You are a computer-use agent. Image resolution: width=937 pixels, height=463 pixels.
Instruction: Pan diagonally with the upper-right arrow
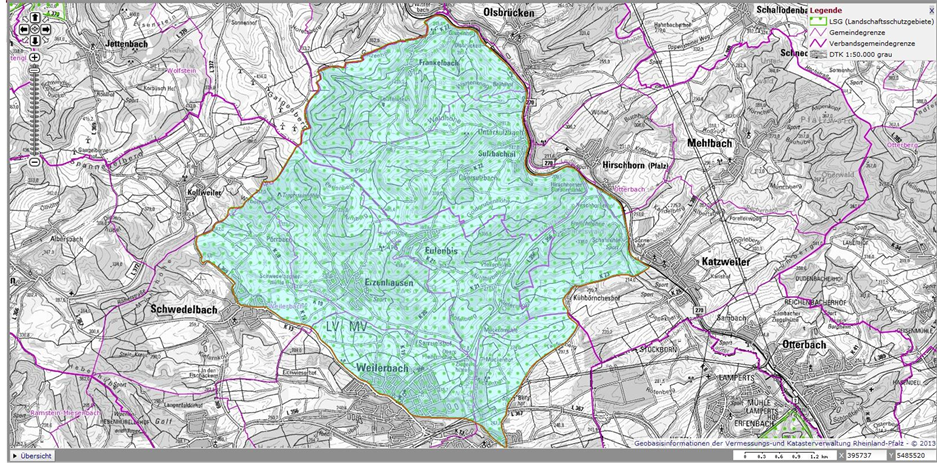46,18
